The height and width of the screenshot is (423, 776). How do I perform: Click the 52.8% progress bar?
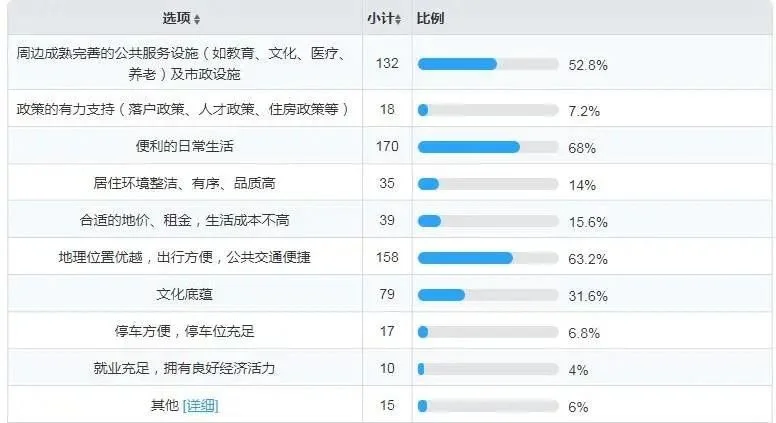tap(488, 64)
